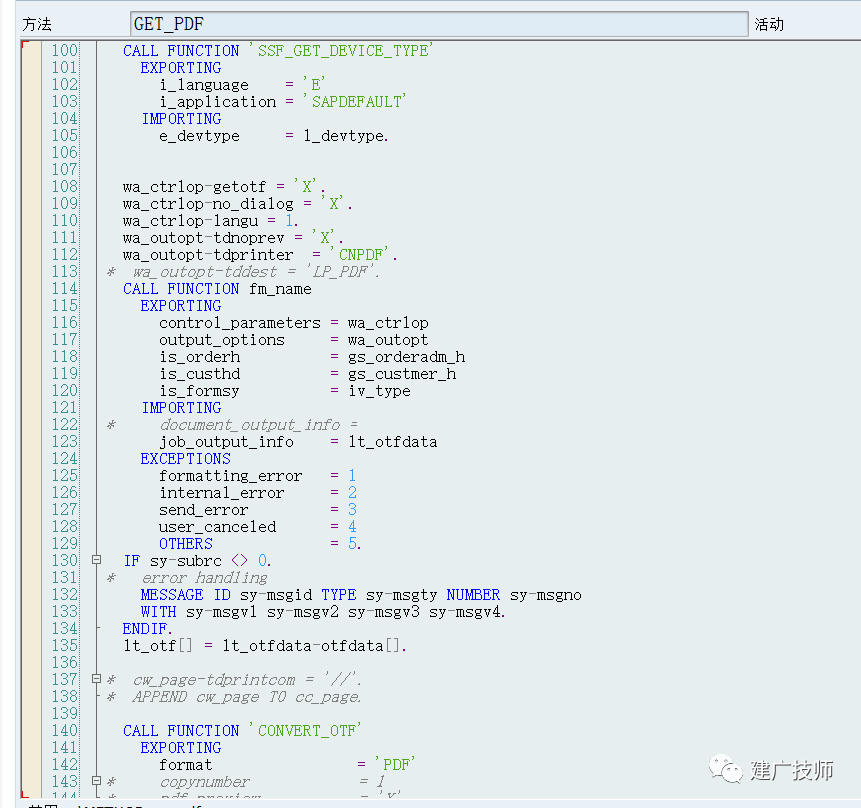
Task: Collapse the IF block at line 130
Action: point(97,560)
